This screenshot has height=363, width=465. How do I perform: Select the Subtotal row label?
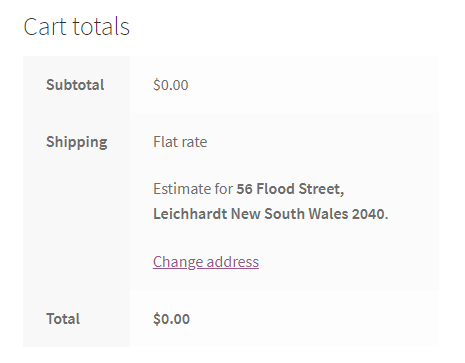tap(75, 85)
